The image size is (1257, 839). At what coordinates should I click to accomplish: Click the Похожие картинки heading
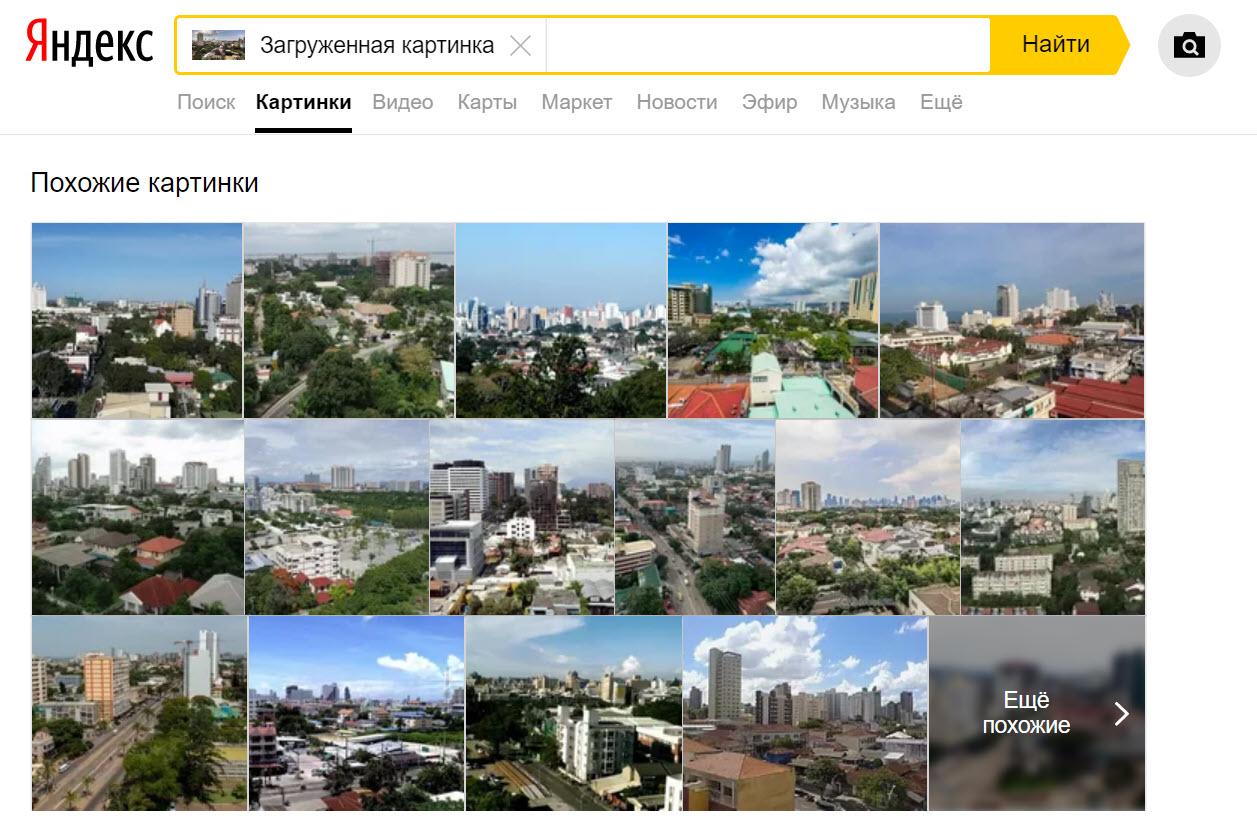point(145,183)
